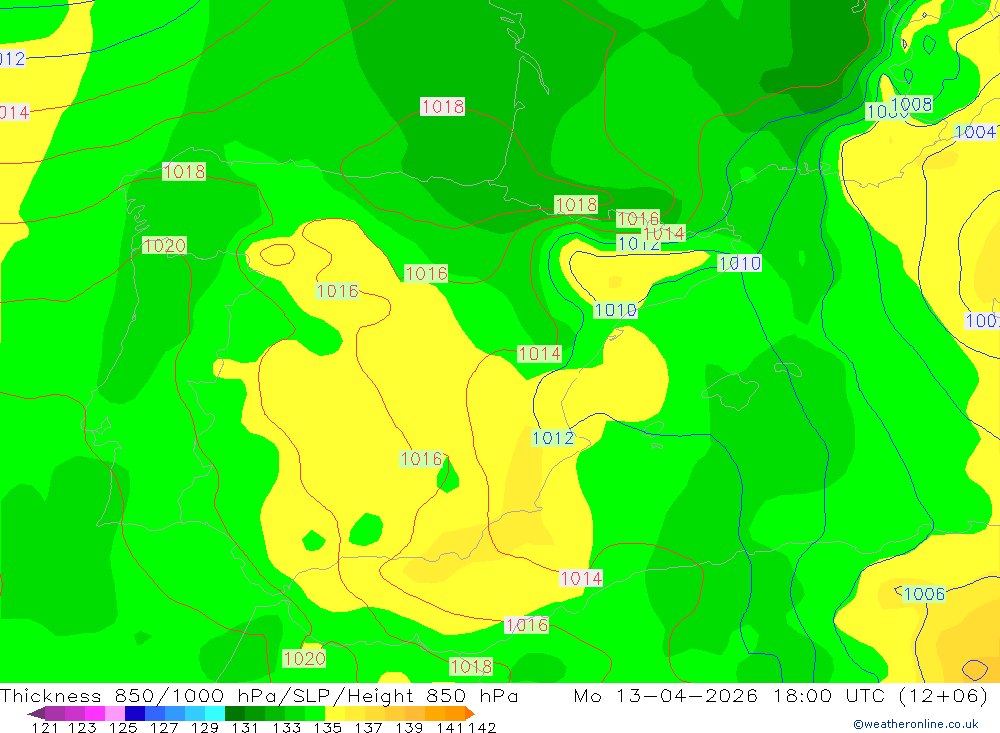Click the legend value 129
1000x733 pixels.
[x=204, y=727]
